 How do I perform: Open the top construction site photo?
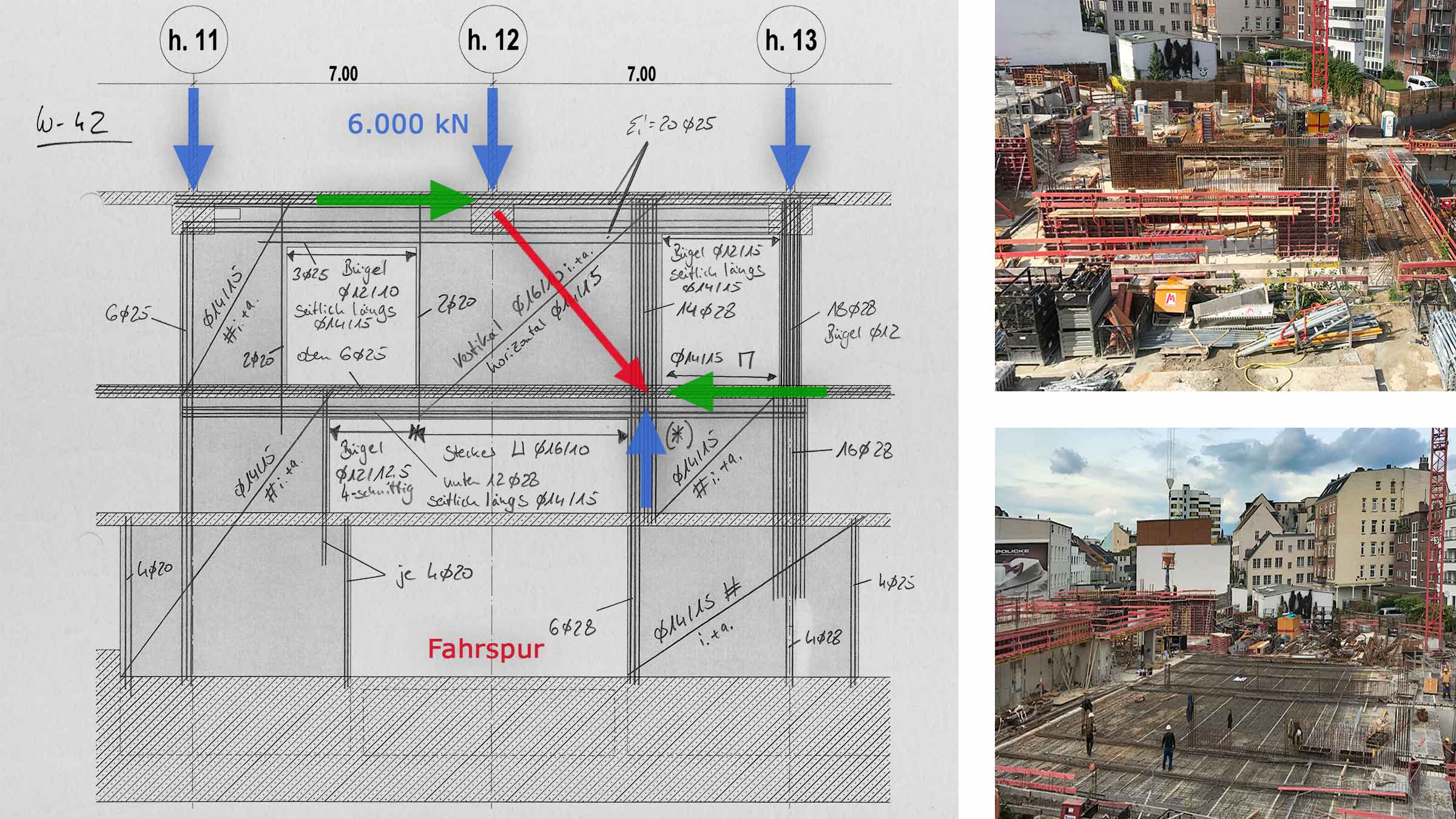1225,195
